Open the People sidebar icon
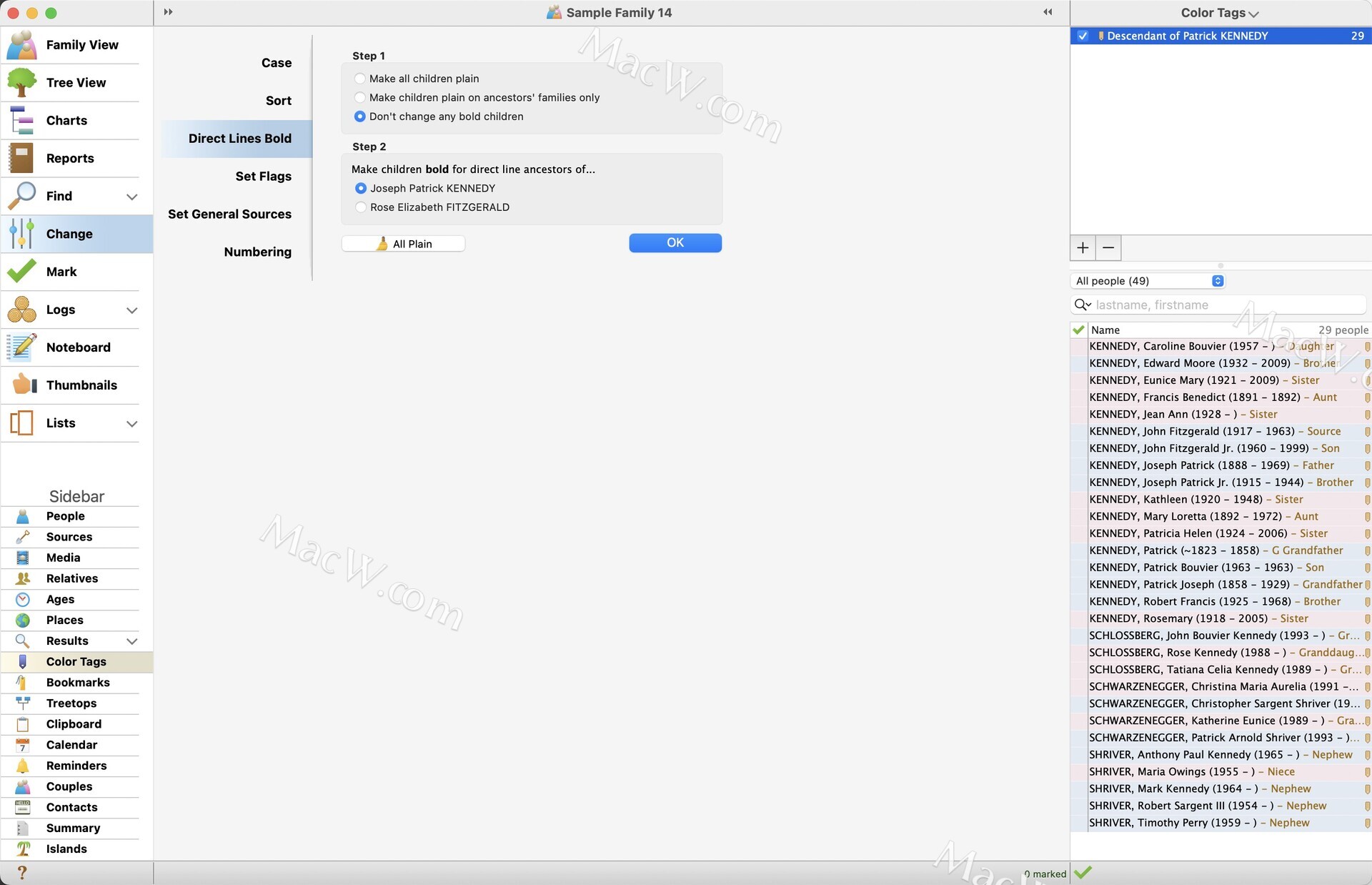The image size is (1372, 885). click(23, 516)
